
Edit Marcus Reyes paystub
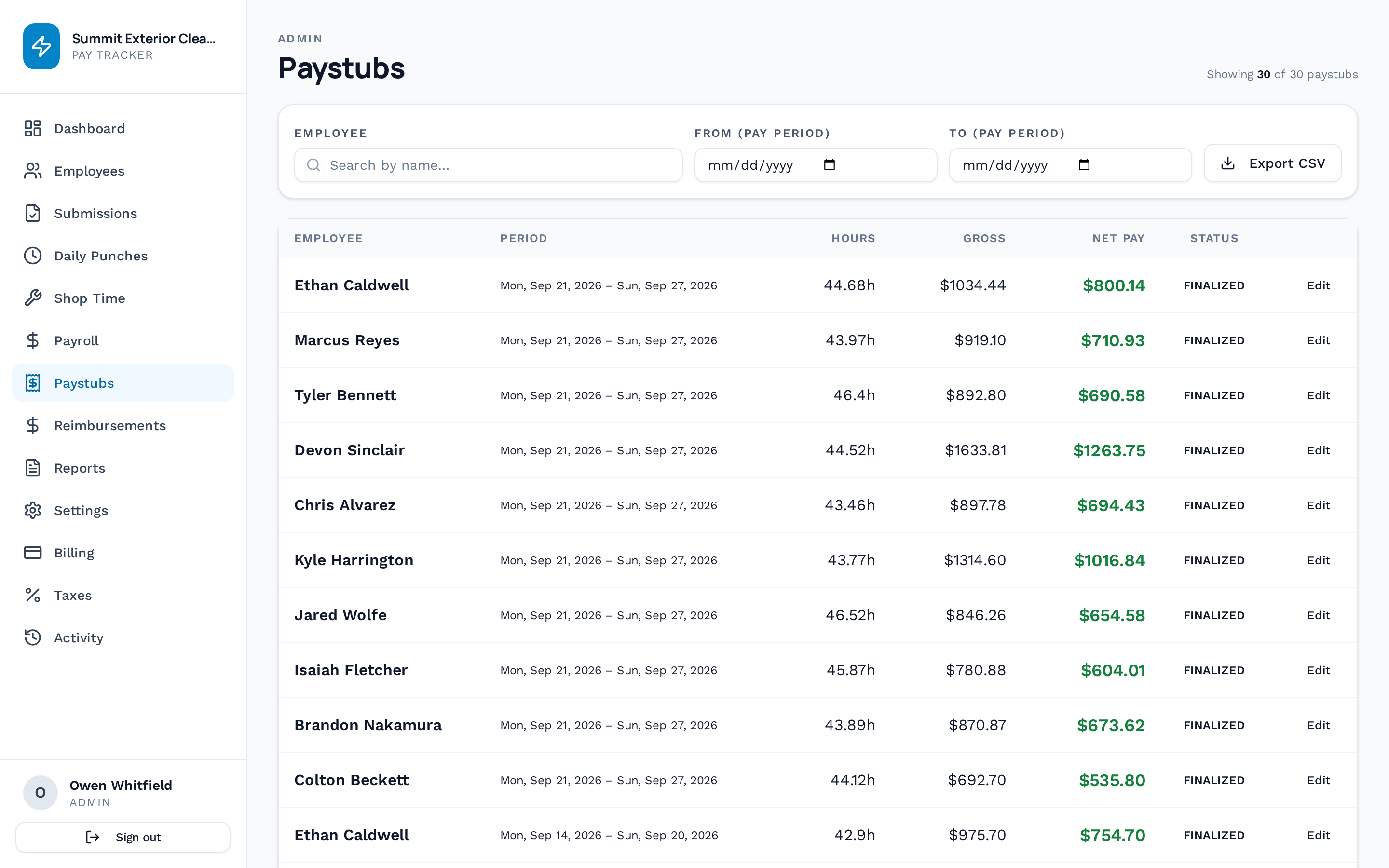(x=1318, y=340)
